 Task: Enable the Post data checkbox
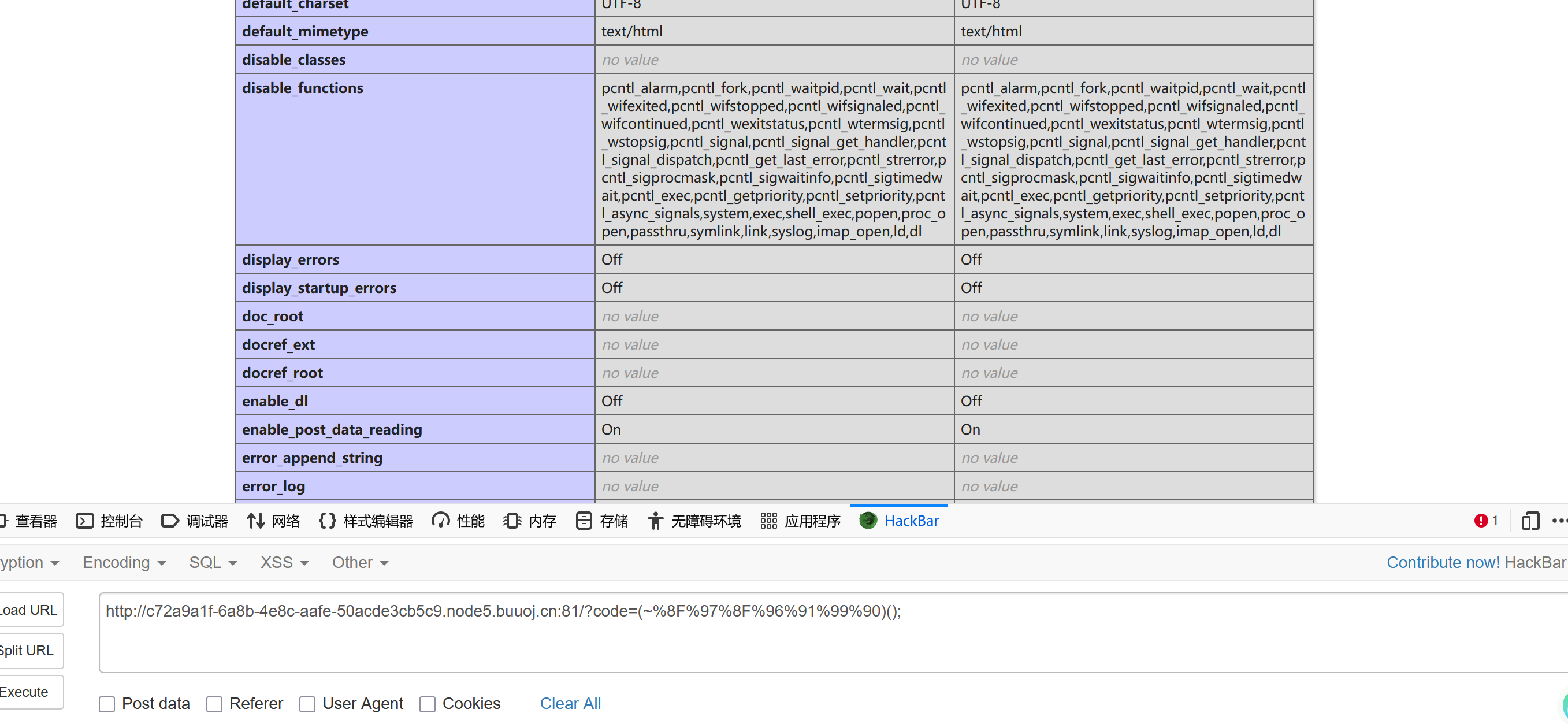point(106,704)
